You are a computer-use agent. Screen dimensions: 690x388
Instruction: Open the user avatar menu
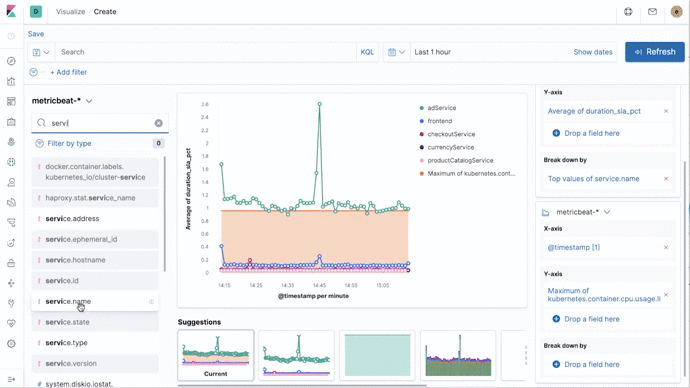(676, 12)
